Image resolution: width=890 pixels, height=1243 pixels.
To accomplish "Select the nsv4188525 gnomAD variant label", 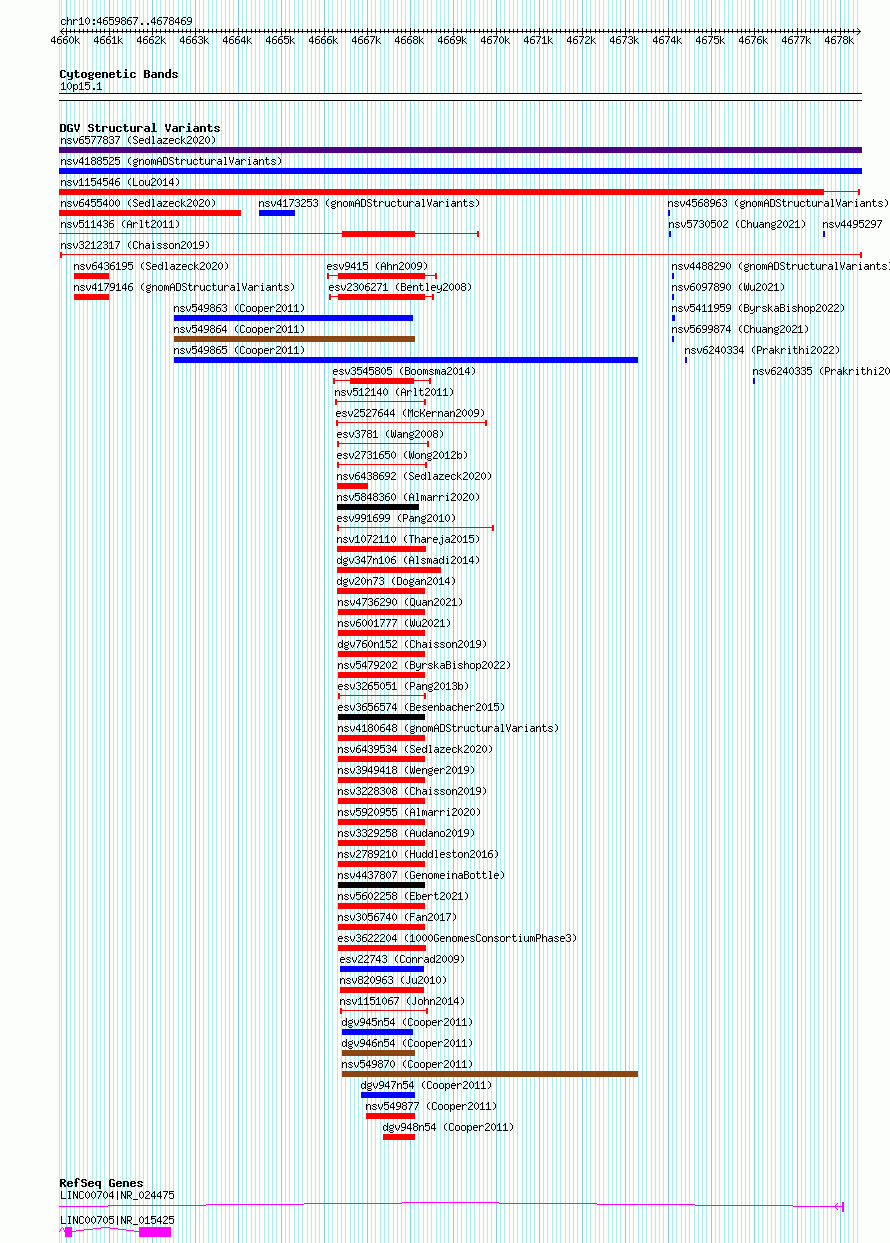I will [171, 161].
